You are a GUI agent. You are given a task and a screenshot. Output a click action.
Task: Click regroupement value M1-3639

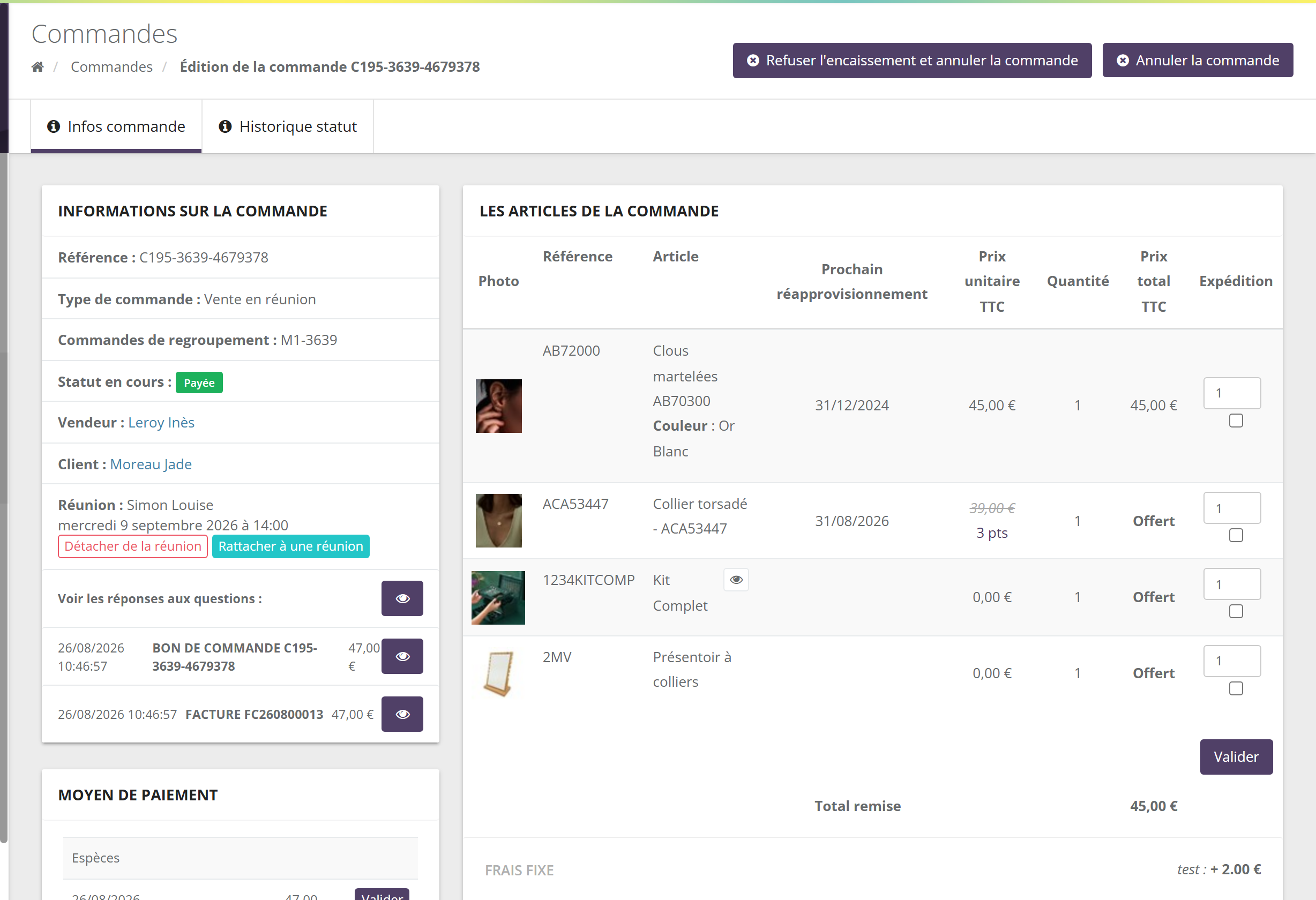pos(309,340)
